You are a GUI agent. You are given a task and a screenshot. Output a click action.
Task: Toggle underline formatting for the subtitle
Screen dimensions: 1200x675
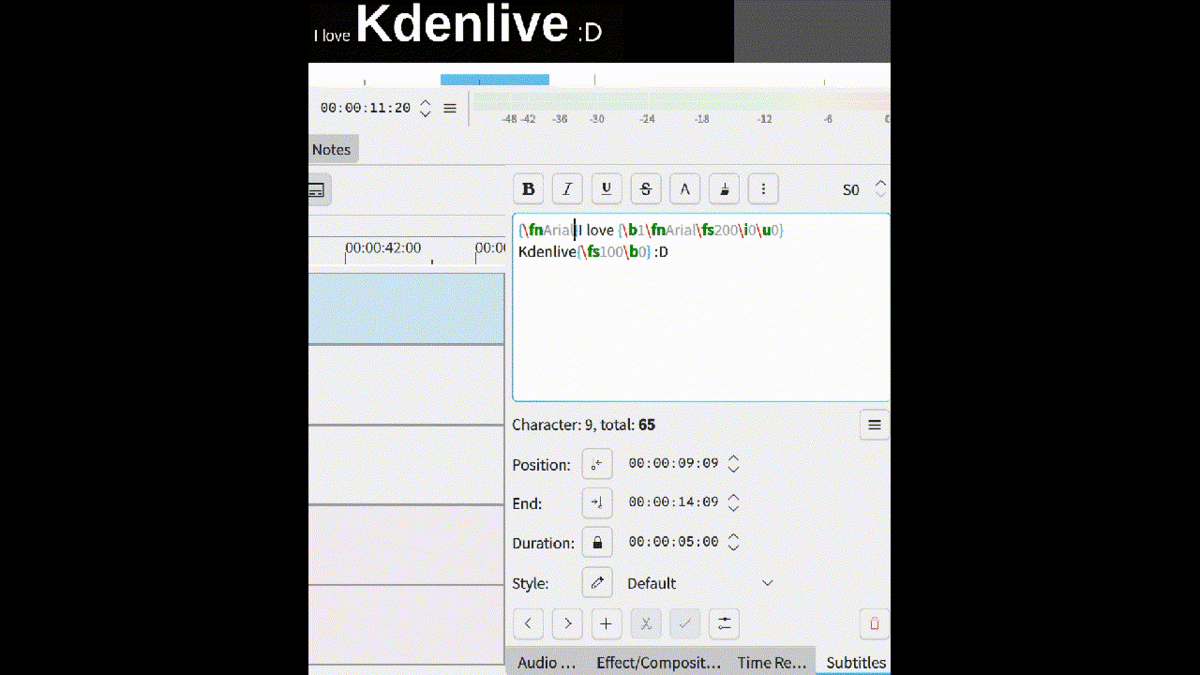pos(606,189)
